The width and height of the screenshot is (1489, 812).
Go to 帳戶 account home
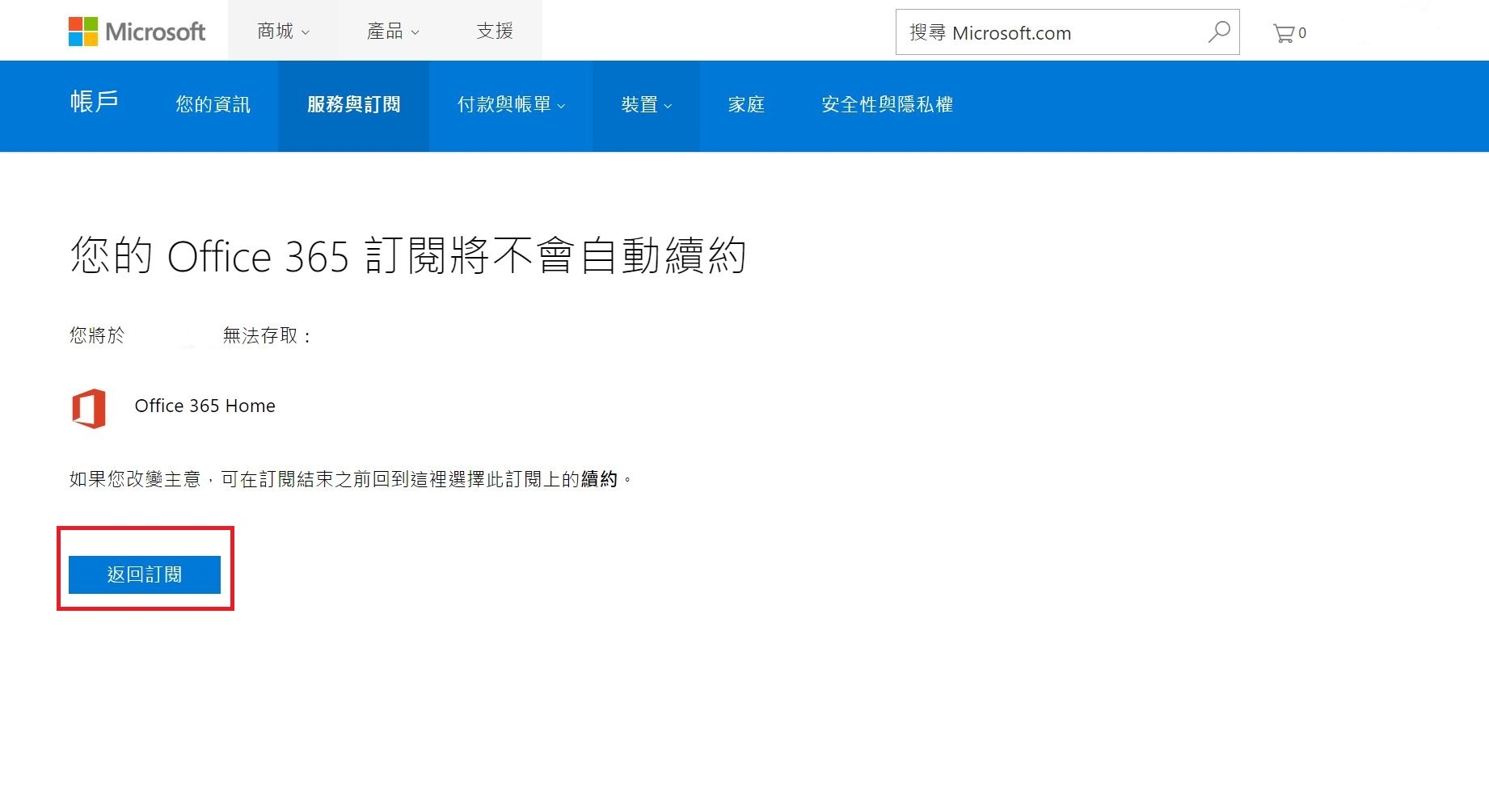pyautogui.click(x=94, y=101)
